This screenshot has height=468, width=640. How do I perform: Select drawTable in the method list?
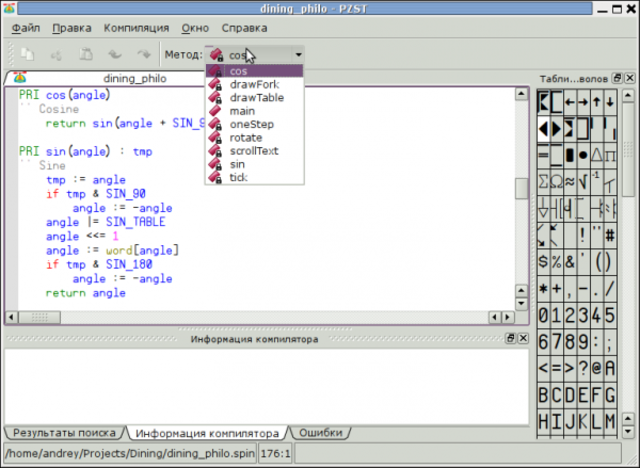pos(255,98)
